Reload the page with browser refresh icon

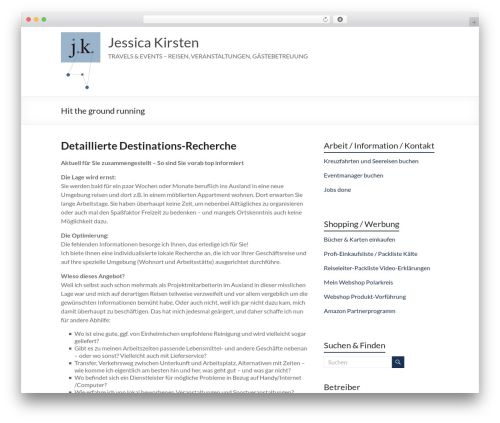pyautogui.click(x=325, y=20)
